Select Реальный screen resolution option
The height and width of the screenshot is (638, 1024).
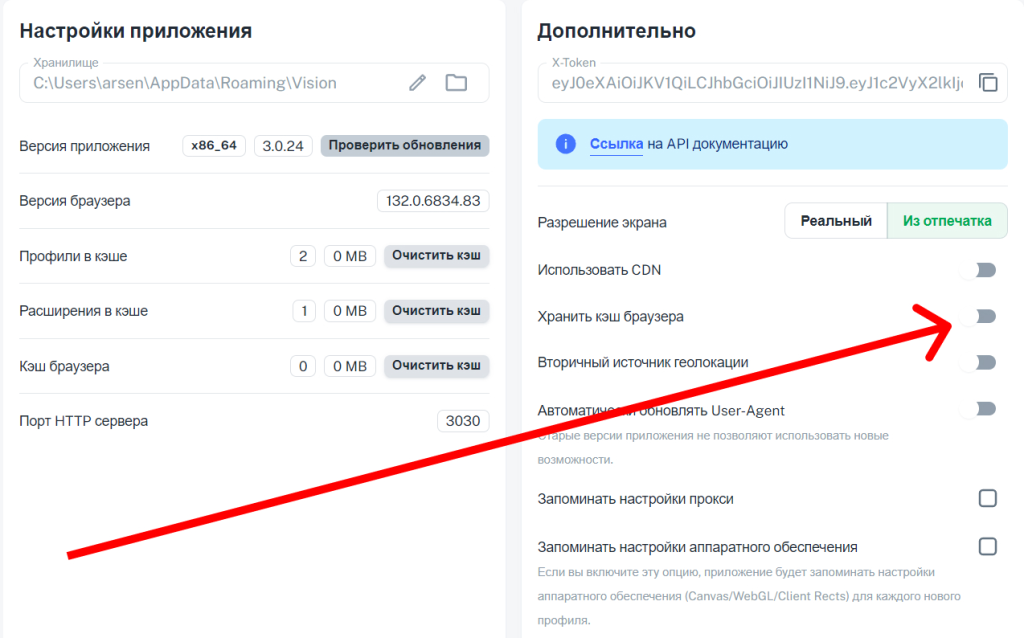point(836,221)
